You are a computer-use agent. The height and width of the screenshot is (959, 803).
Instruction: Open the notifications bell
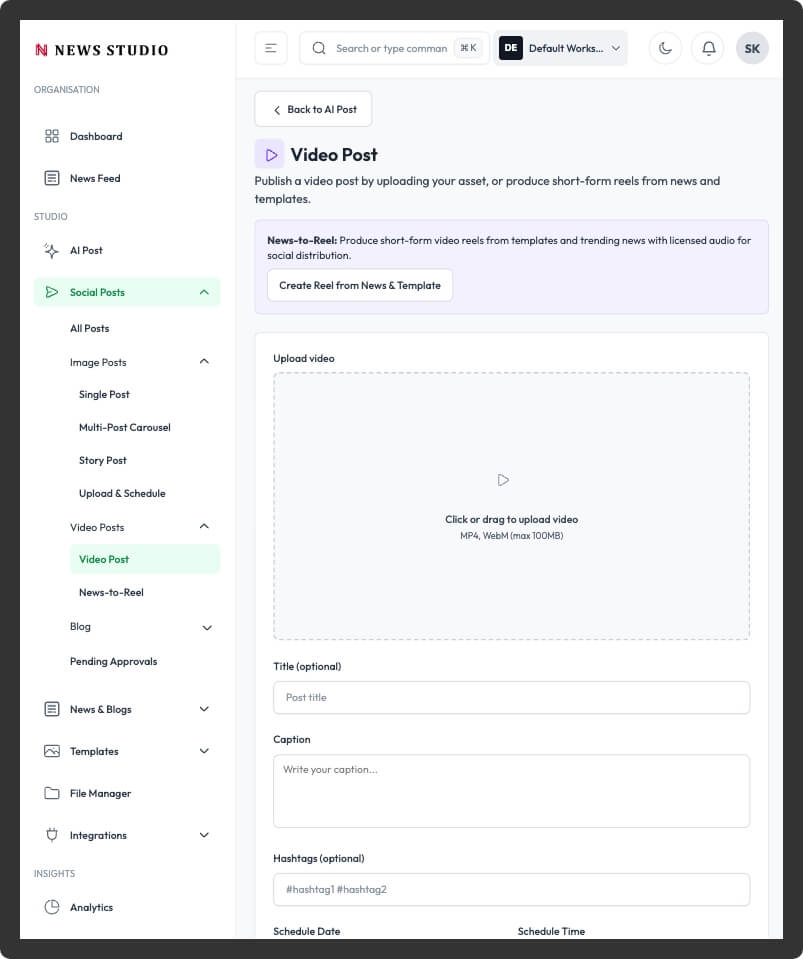coord(708,48)
